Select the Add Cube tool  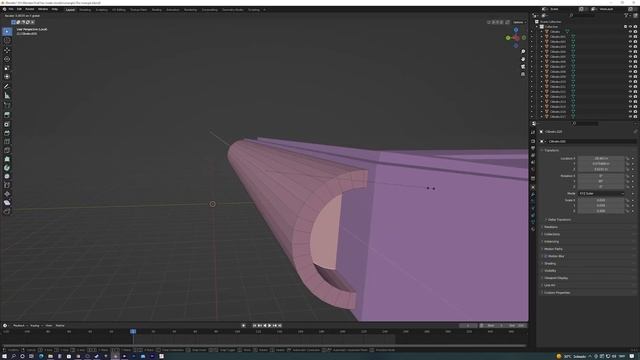pyautogui.click(x=7, y=105)
